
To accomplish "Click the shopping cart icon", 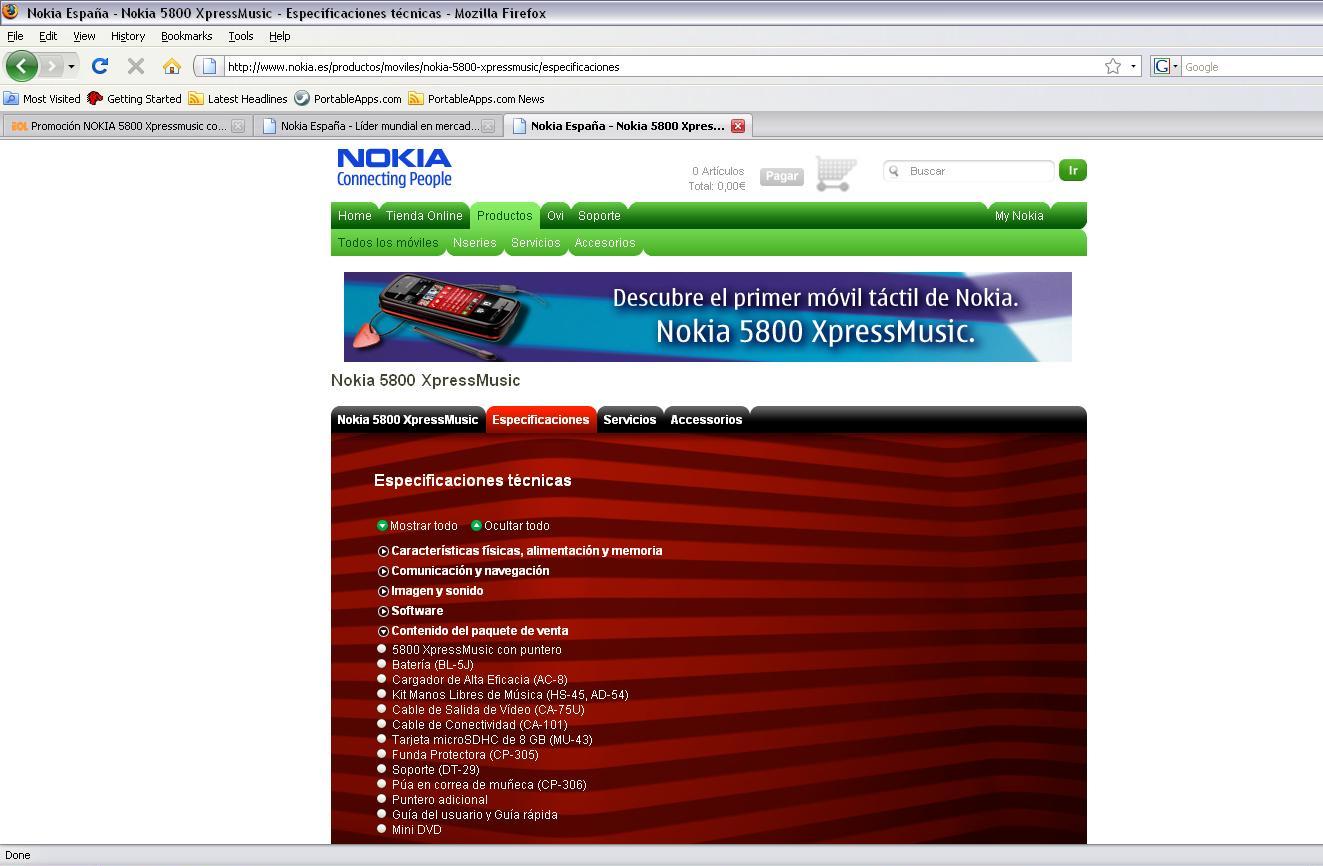I will pos(836,173).
